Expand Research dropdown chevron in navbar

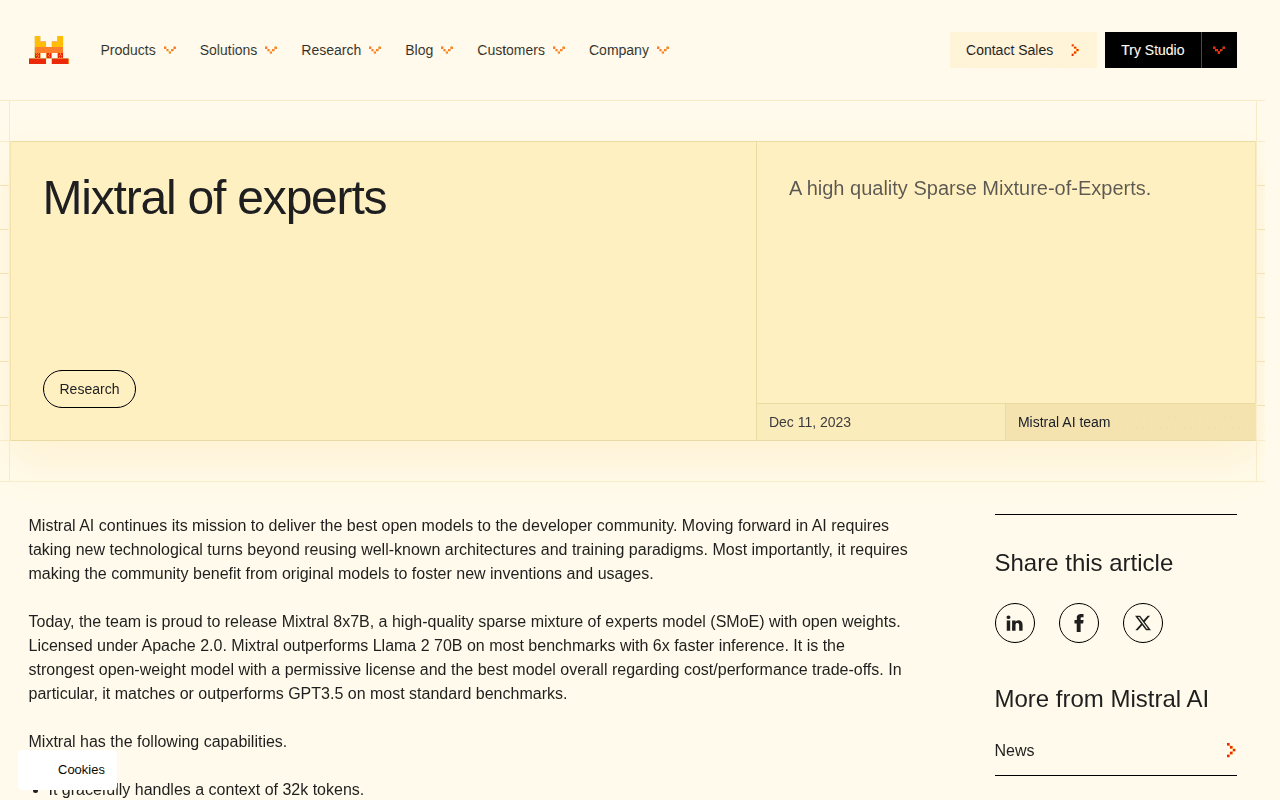(375, 50)
